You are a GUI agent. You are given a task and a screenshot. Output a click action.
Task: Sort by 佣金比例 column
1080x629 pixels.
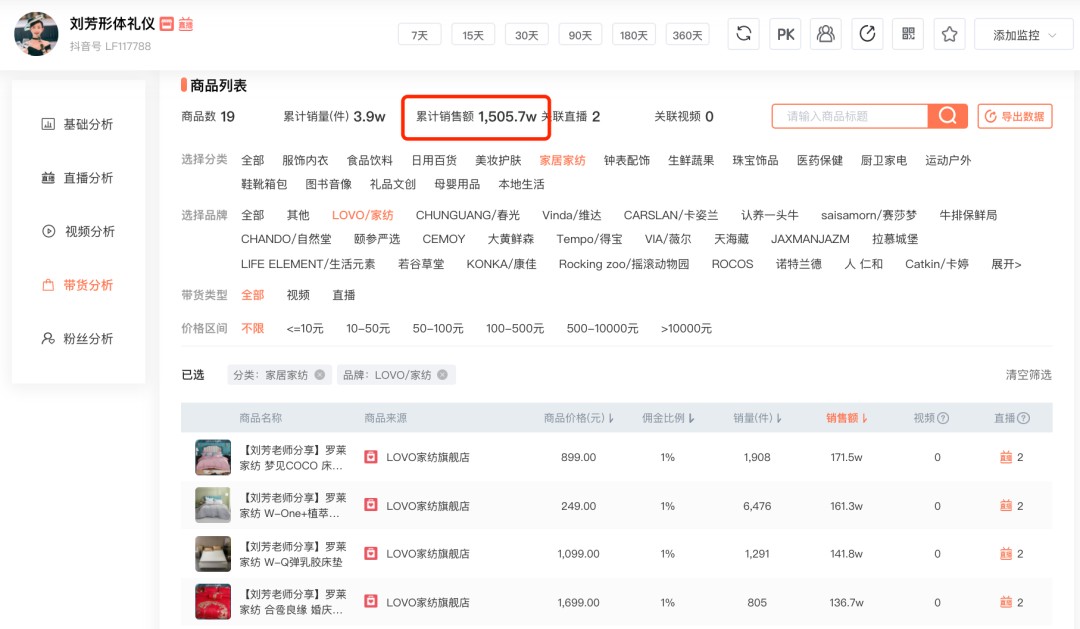668,417
